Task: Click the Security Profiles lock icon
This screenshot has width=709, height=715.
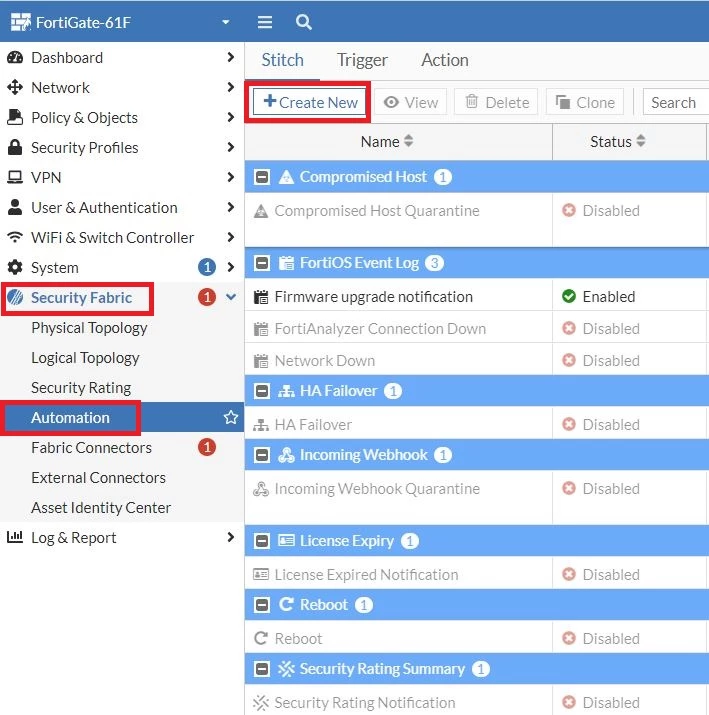Action: (15, 147)
